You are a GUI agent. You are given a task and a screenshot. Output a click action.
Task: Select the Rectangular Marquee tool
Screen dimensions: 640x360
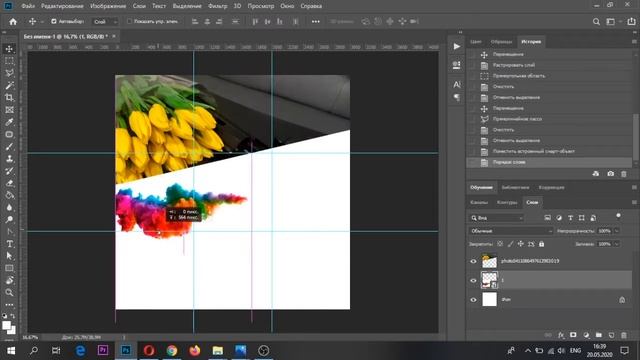9,61
